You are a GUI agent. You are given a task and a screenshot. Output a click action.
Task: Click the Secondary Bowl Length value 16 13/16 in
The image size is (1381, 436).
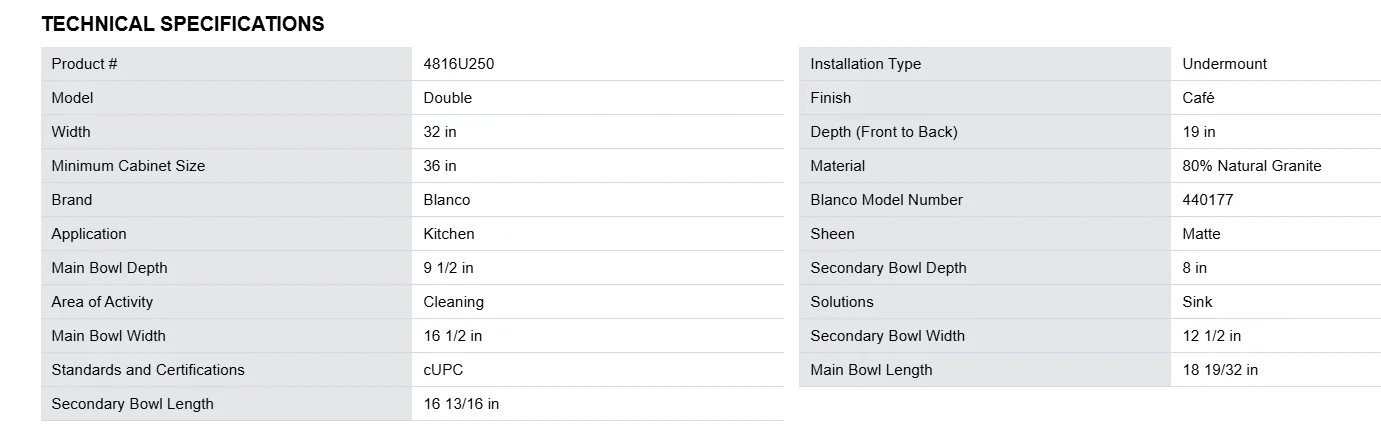461,404
